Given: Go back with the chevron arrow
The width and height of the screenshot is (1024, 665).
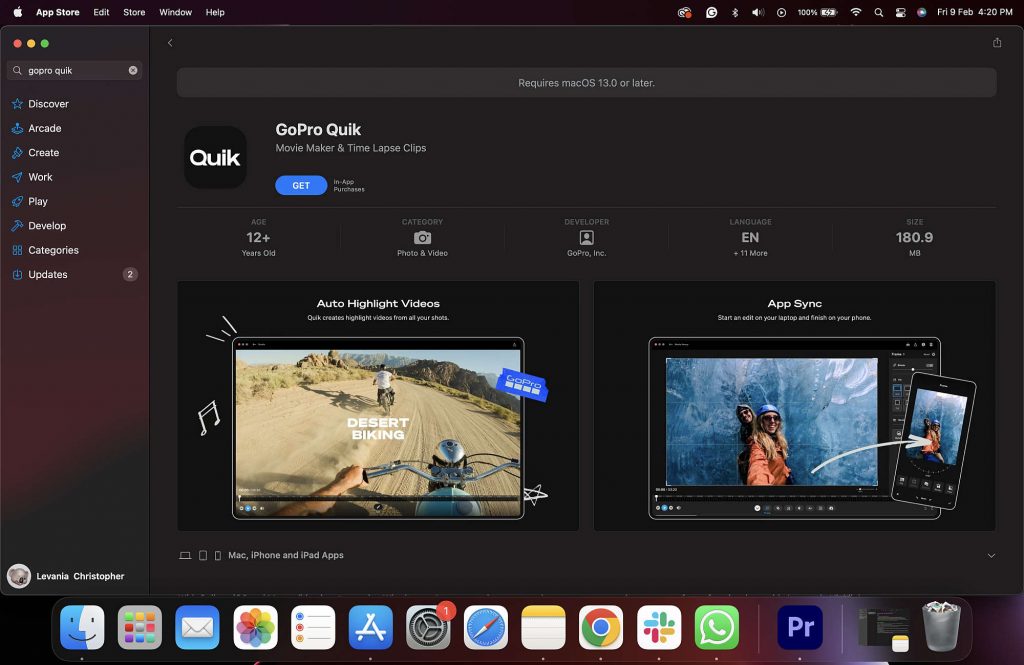Looking at the screenshot, I should click(x=170, y=43).
